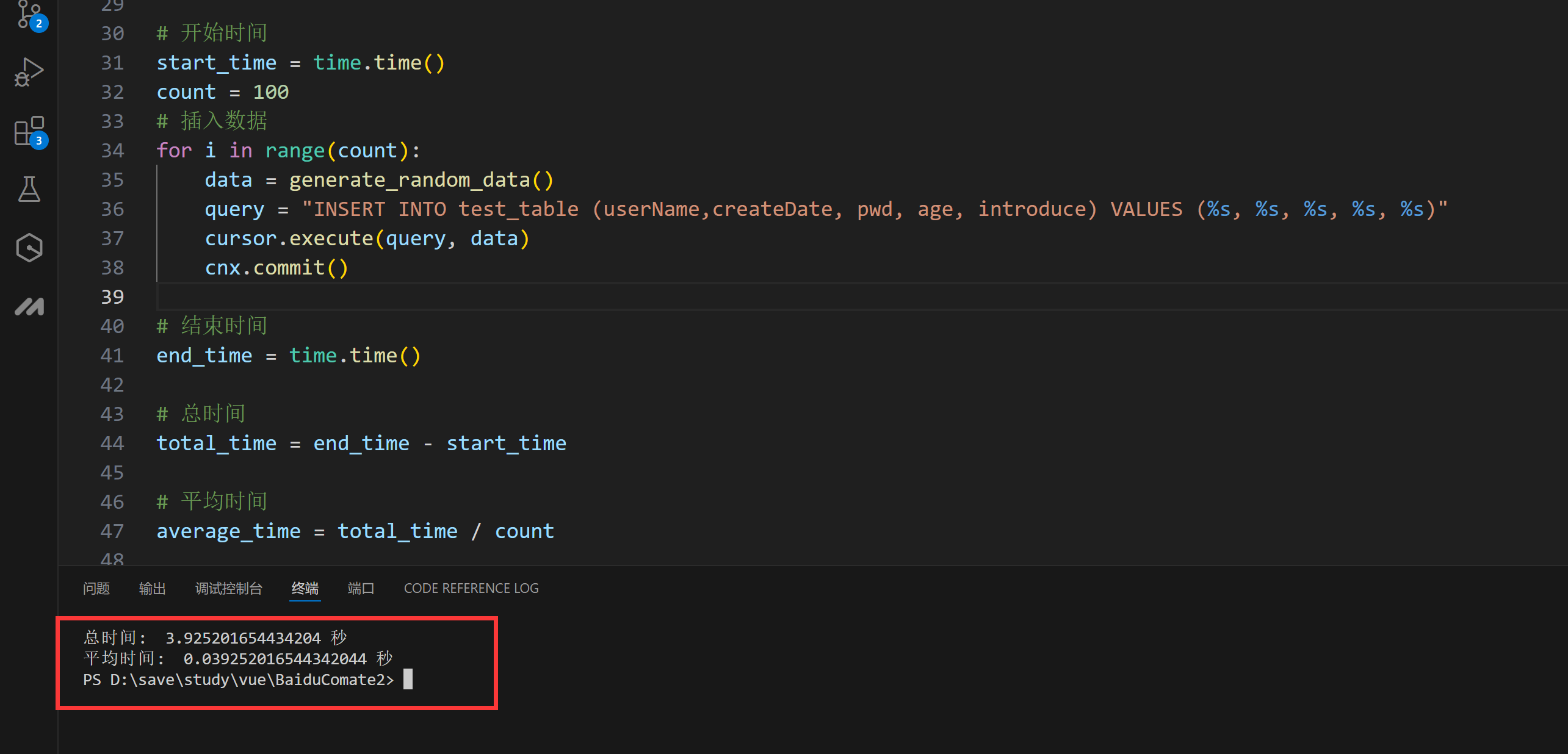Switch to the 输出 panel tab

152,588
